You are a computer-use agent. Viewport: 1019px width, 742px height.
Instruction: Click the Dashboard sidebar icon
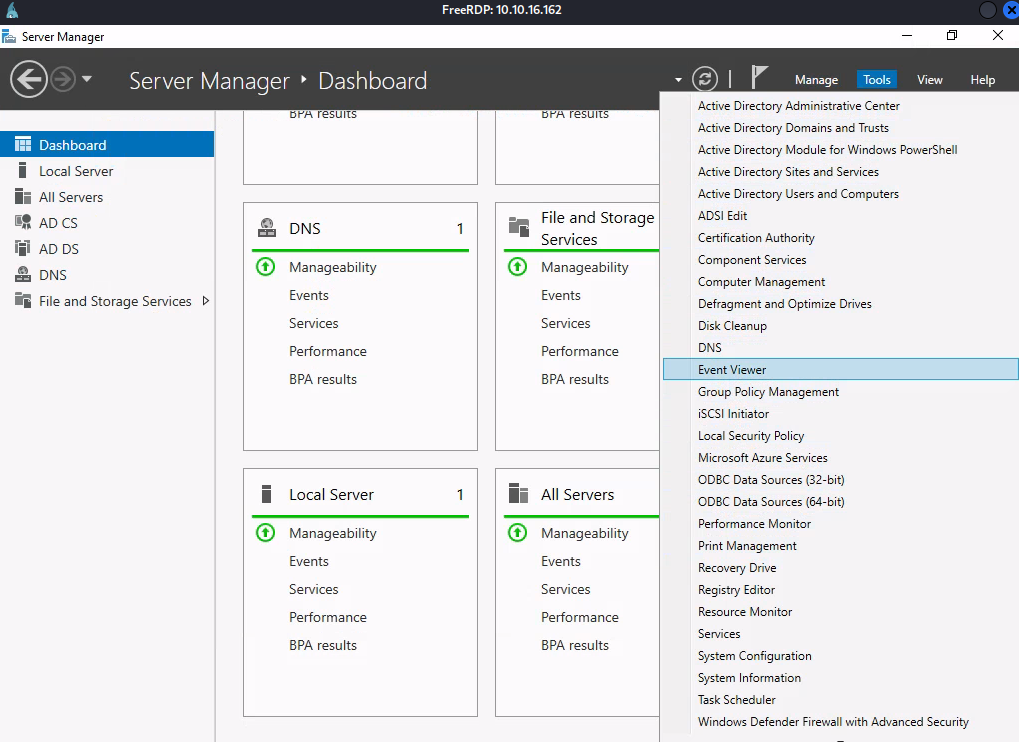point(23,144)
